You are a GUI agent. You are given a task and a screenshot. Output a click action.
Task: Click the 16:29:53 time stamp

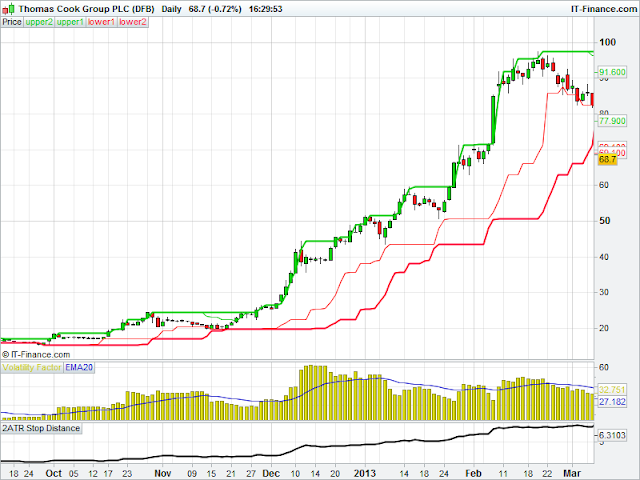pos(265,9)
